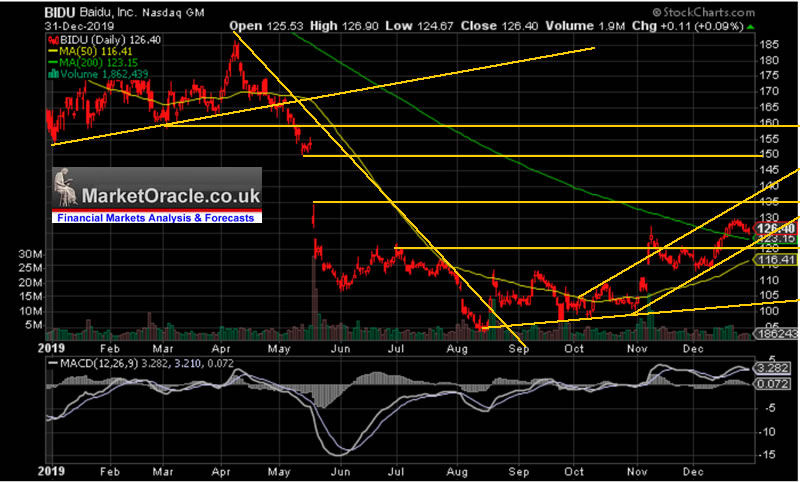Click the 30M volume axis label
Screen dimensions: 800x482
click(32, 255)
